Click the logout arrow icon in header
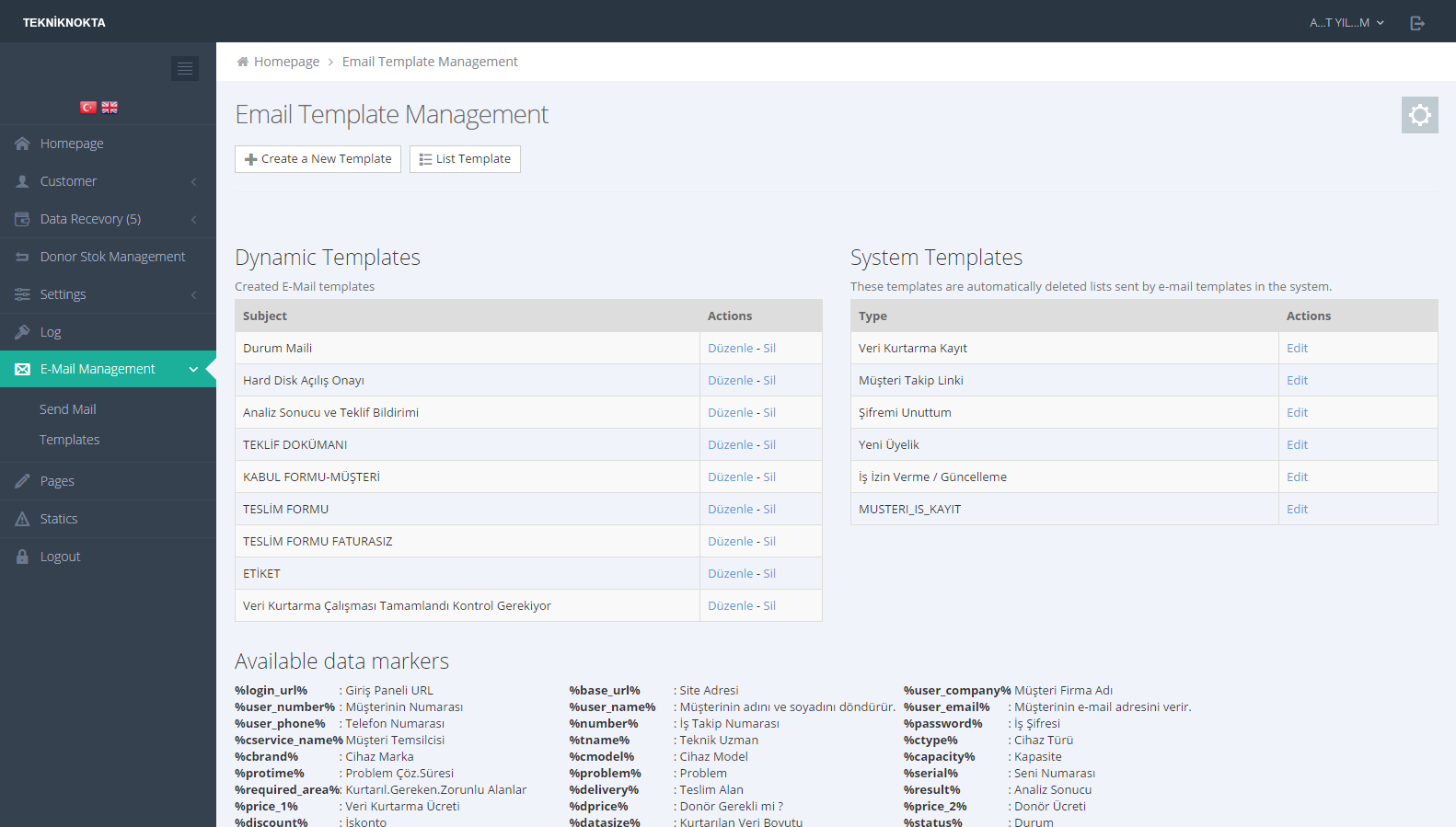1456x827 pixels. tap(1417, 23)
